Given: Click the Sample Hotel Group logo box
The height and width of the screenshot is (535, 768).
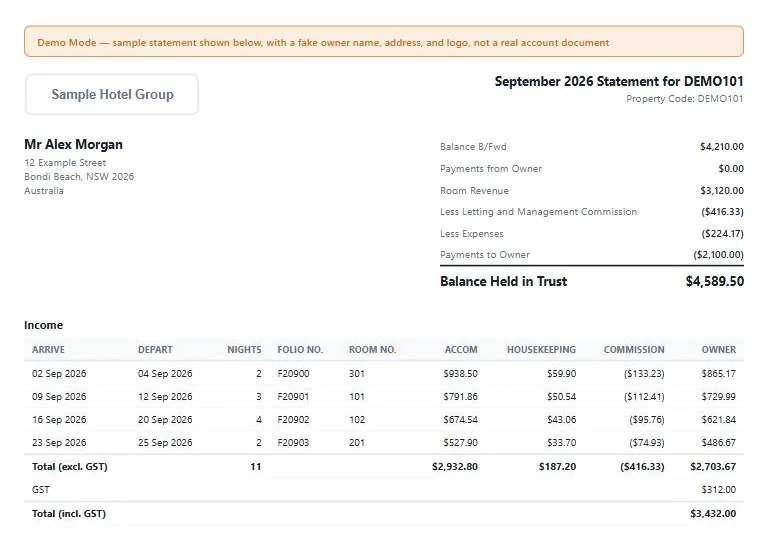Looking at the screenshot, I should pyautogui.click(x=112, y=94).
